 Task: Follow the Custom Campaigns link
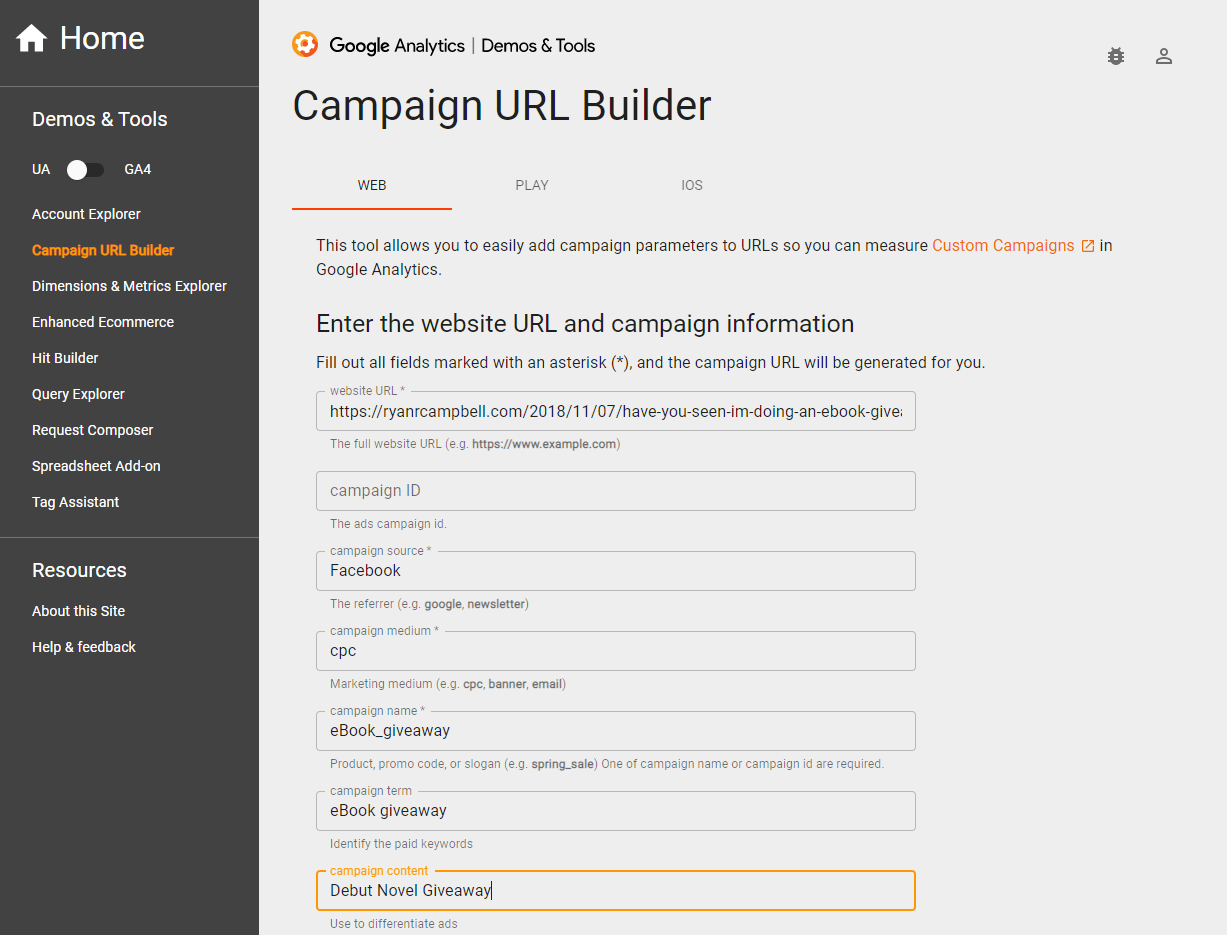(x=1003, y=245)
